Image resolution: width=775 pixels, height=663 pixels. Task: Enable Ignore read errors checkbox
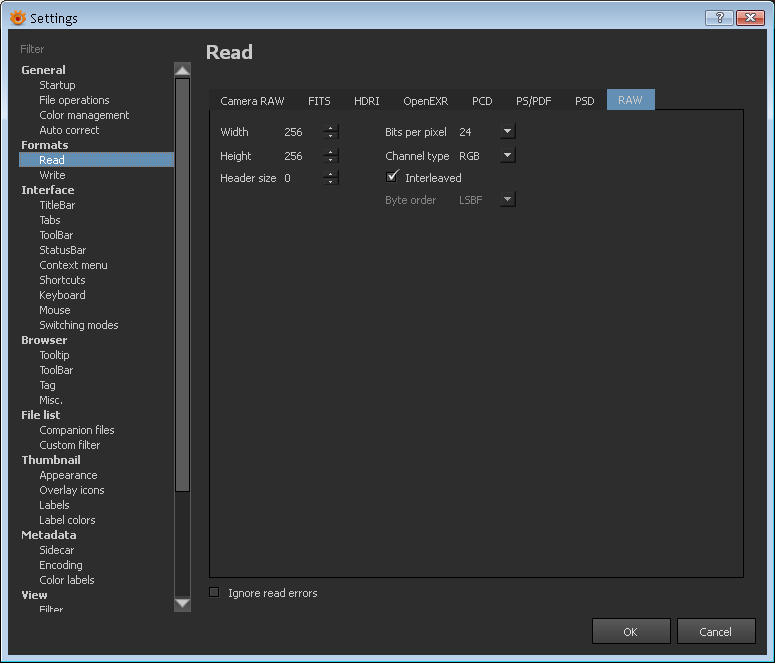point(214,592)
